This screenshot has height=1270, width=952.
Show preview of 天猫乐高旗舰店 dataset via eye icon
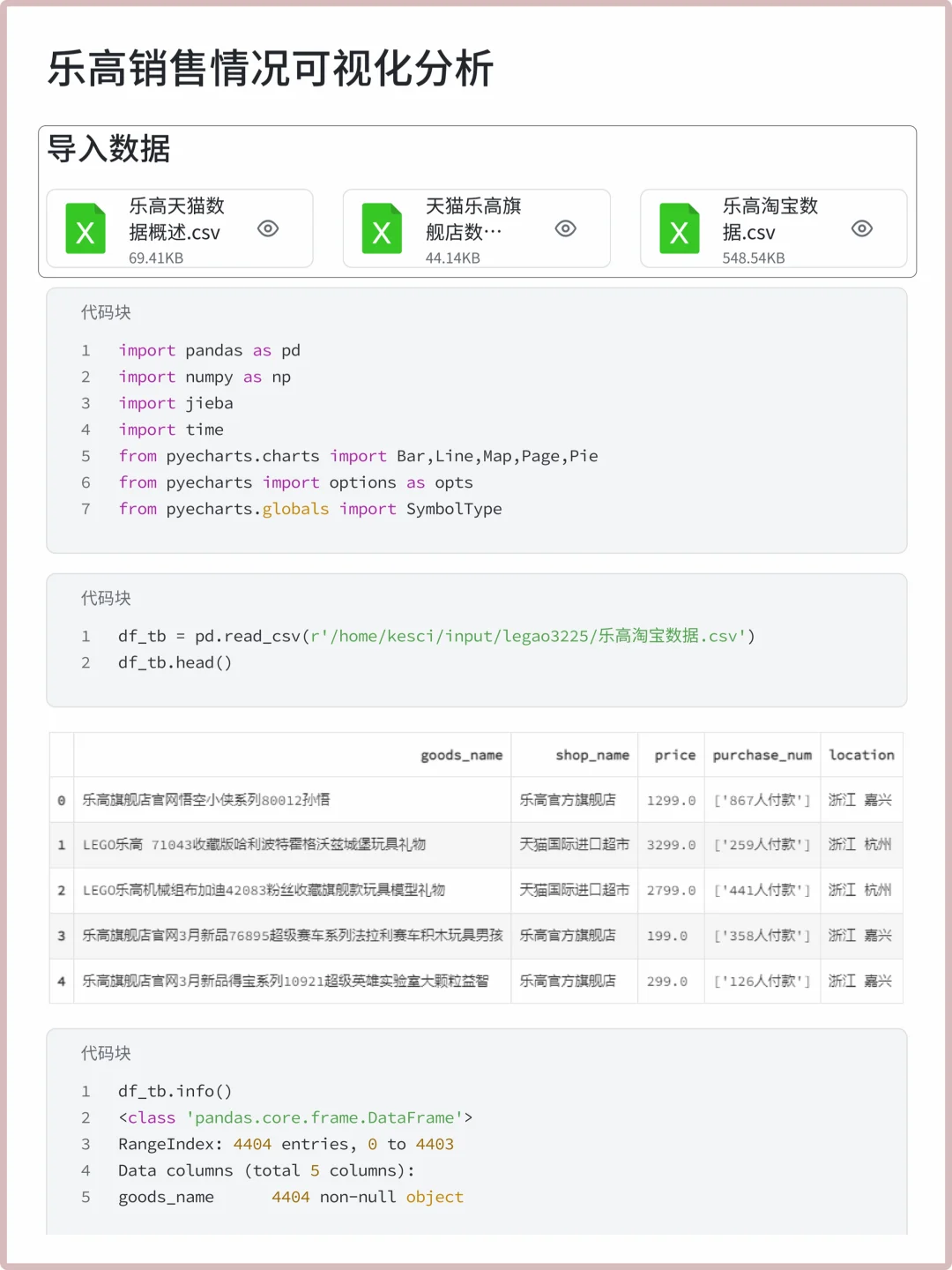[x=565, y=228]
